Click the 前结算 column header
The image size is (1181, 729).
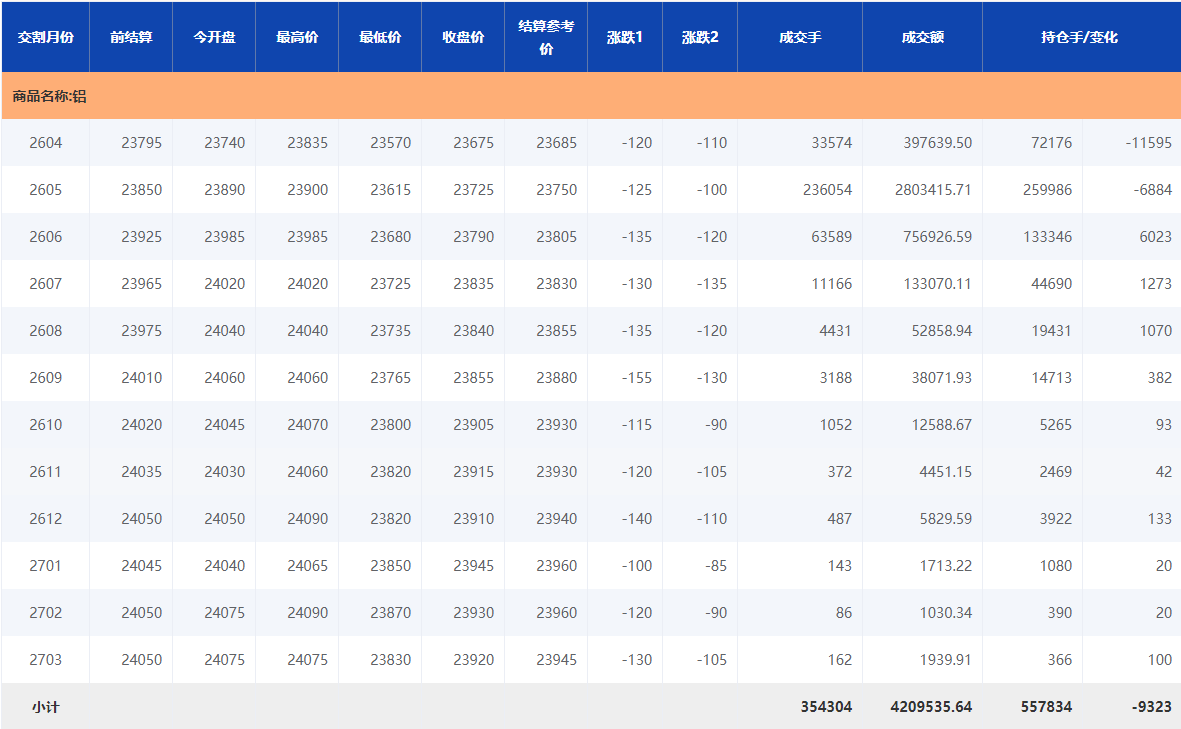[131, 37]
